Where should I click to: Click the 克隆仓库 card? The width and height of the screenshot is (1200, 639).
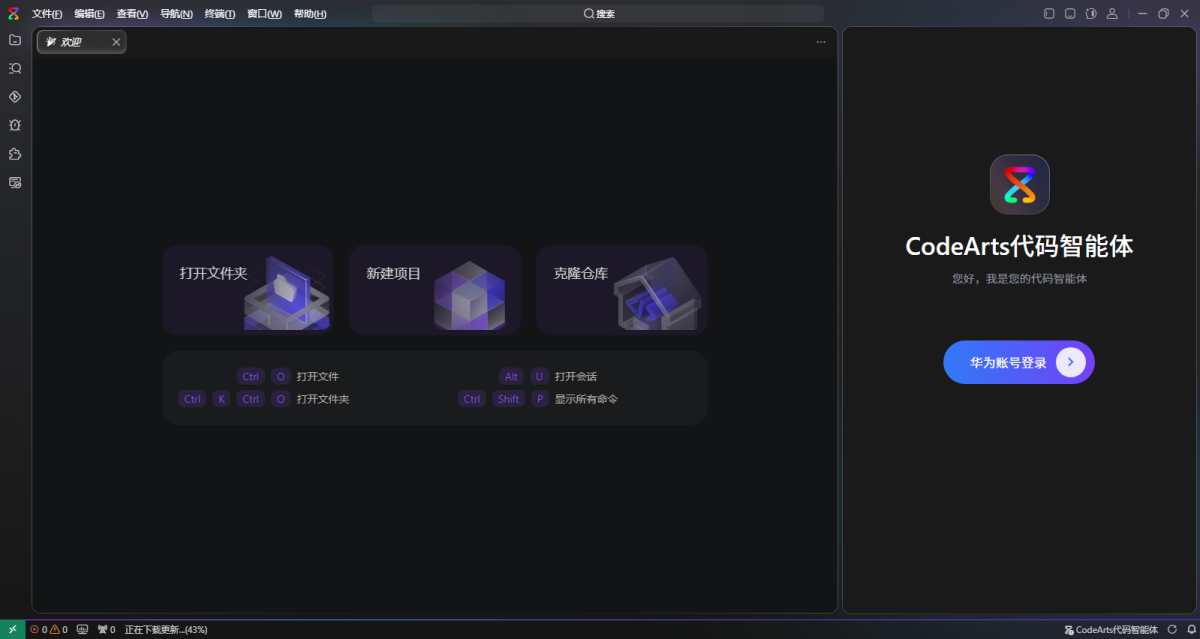click(621, 289)
